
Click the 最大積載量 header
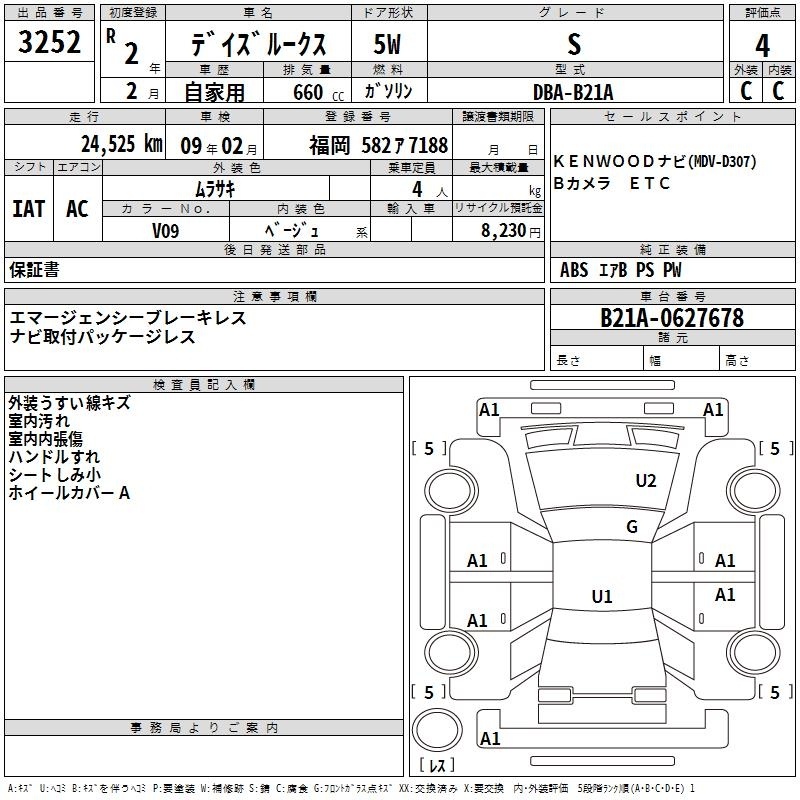(498, 167)
